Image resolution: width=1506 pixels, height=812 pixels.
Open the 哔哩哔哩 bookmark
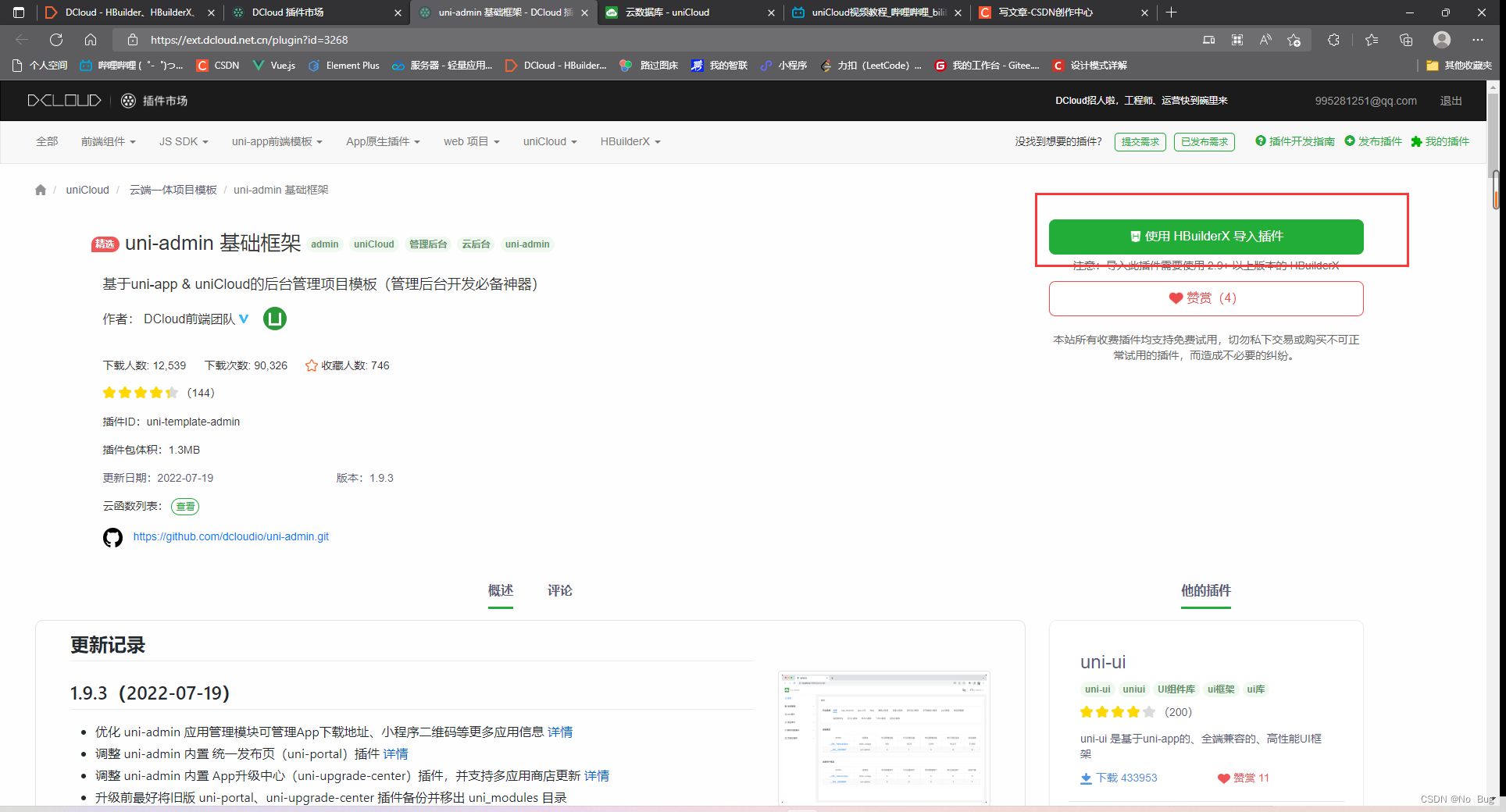[x=131, y=66]
